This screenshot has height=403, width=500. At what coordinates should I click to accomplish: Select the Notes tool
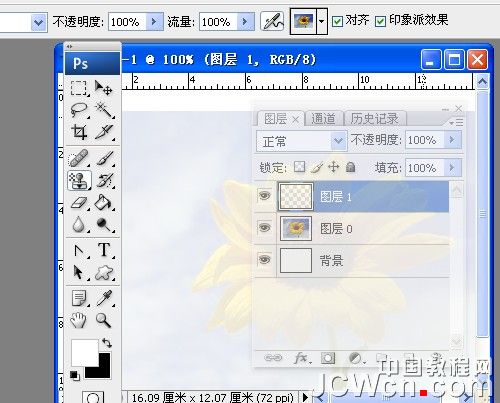pos(79,298)
